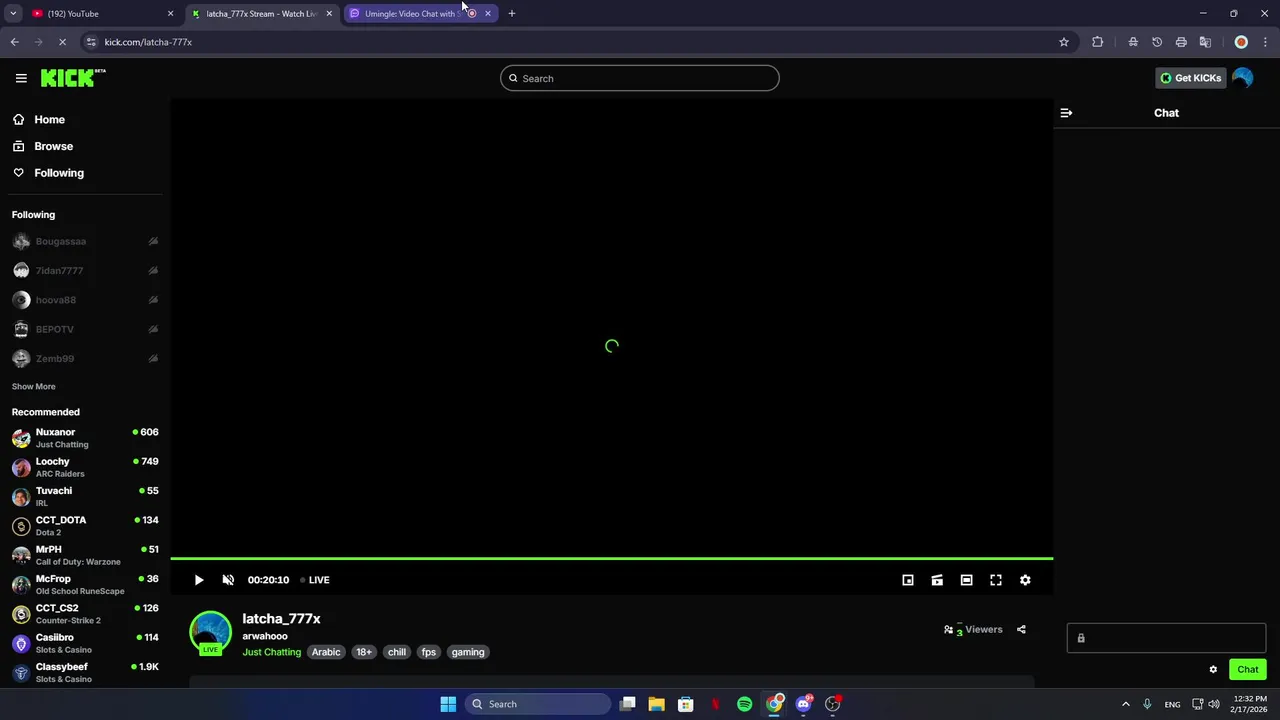Open recommended channel McFrop

pos(85,584)
